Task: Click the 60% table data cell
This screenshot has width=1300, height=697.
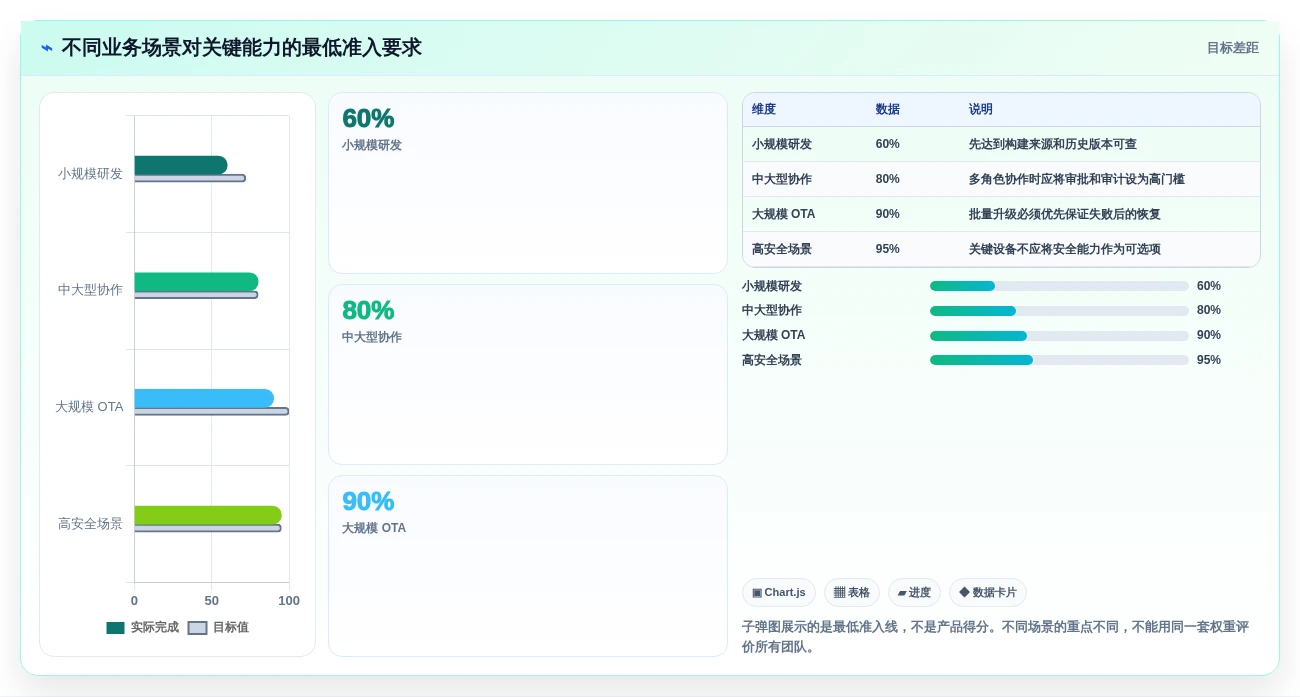Action: point(887,144)
